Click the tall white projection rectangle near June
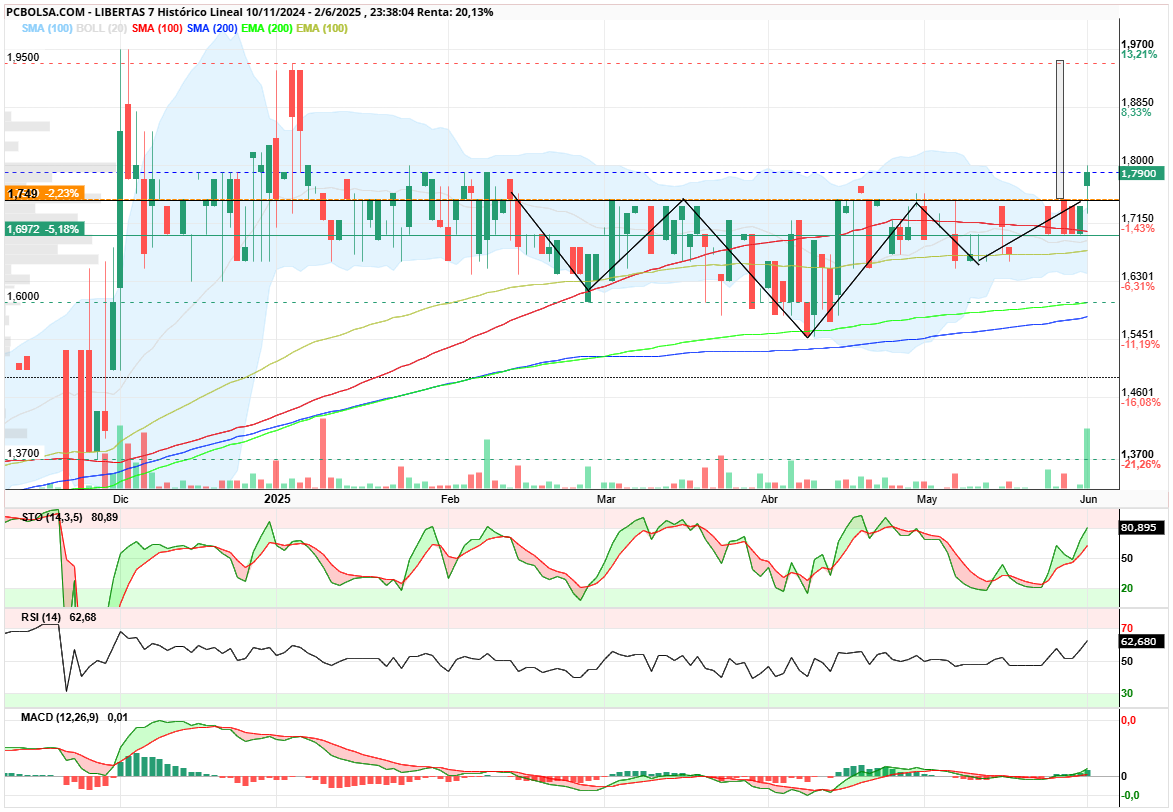Screen dimensions: 1173x812 tap(1060, 129)
